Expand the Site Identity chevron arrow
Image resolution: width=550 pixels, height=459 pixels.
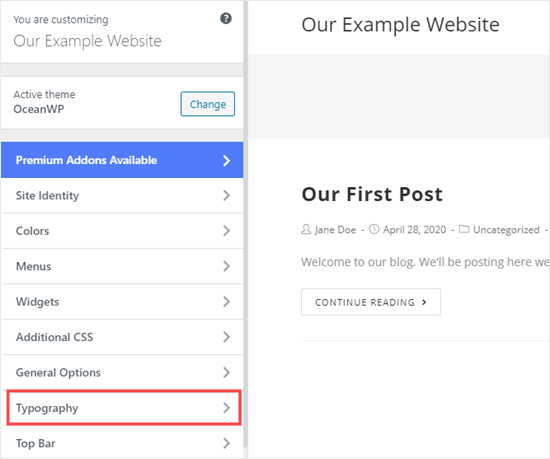227,195
